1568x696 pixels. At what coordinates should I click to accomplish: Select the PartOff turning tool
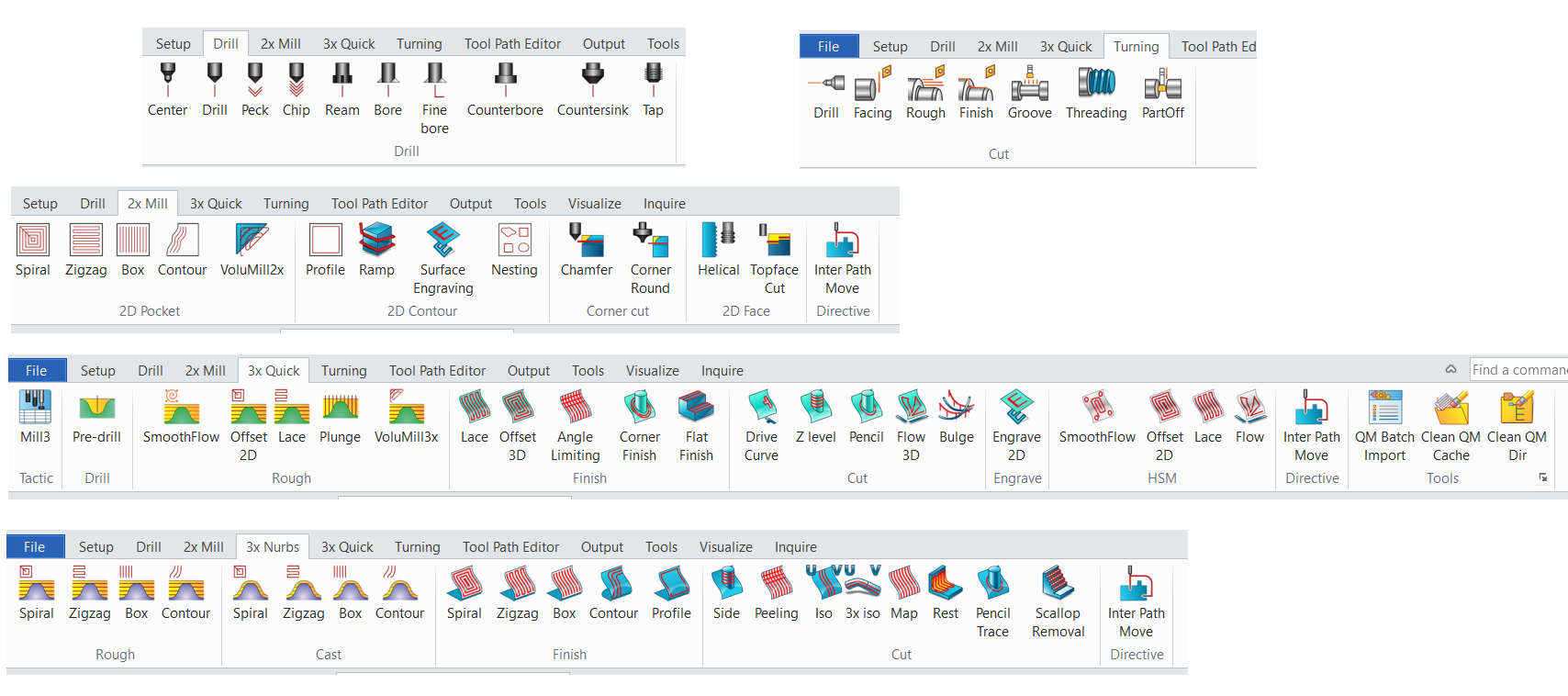tap(1162, 94)
